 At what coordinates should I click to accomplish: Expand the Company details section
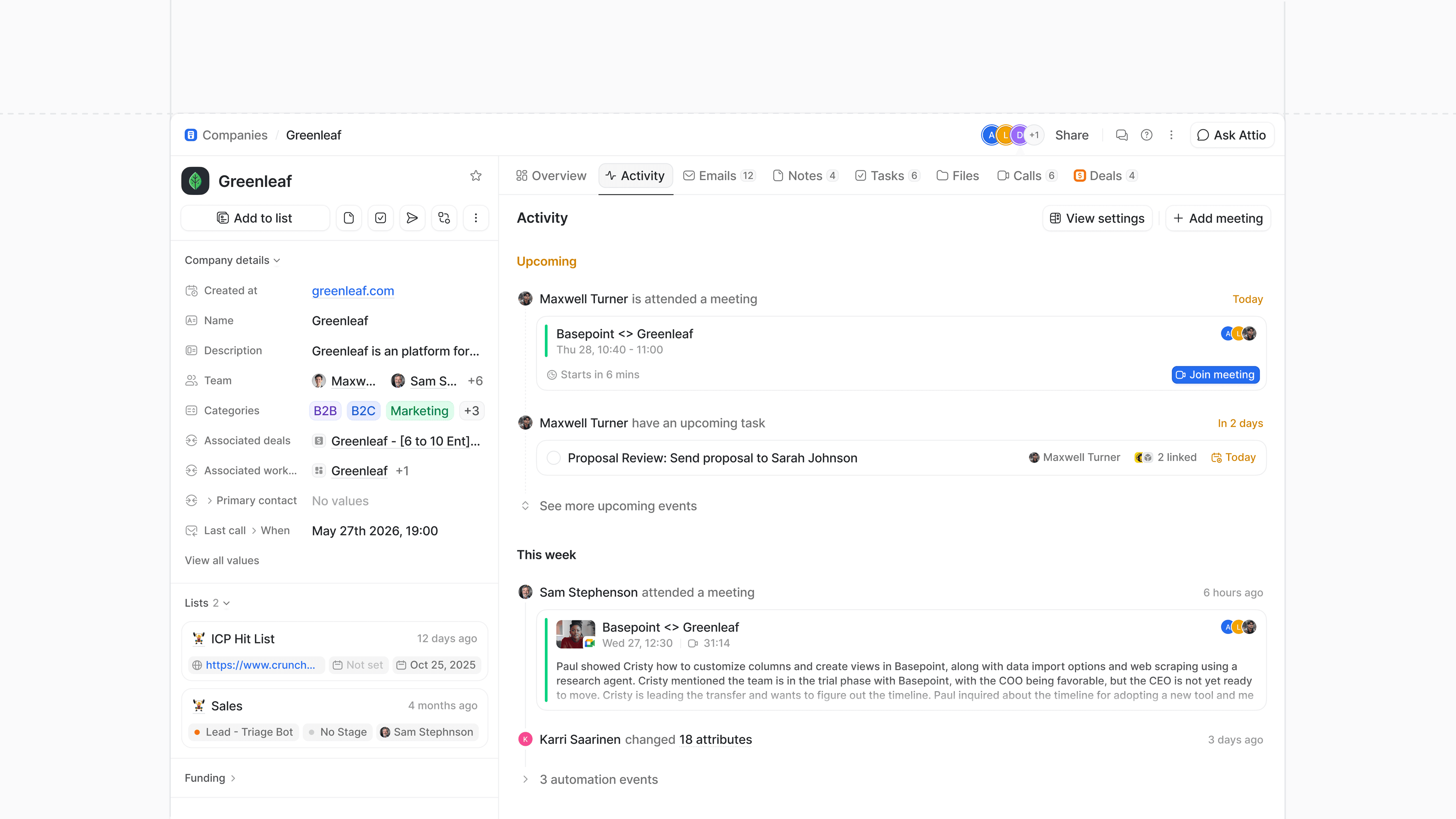(232, 260)
